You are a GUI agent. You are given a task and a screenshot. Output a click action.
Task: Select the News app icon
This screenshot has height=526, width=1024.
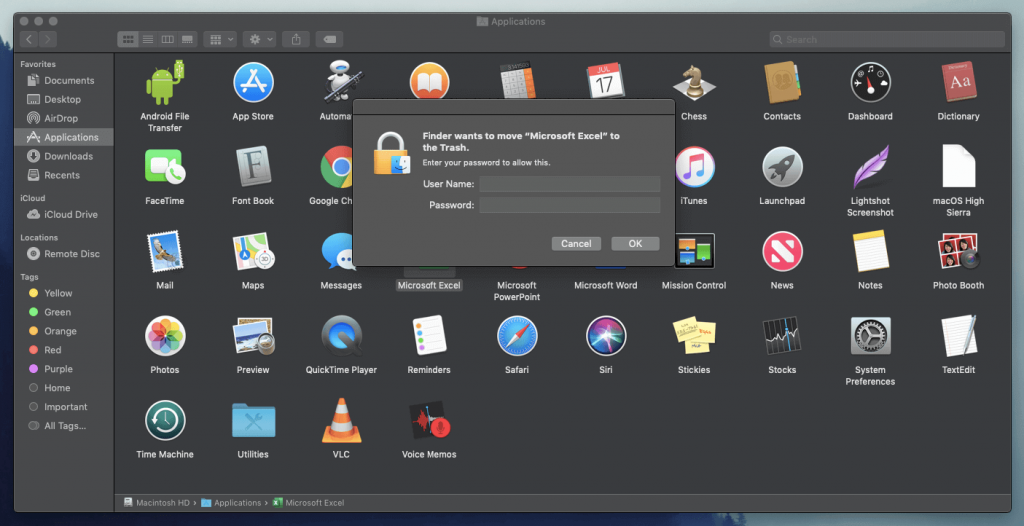[x=782, y=251]
